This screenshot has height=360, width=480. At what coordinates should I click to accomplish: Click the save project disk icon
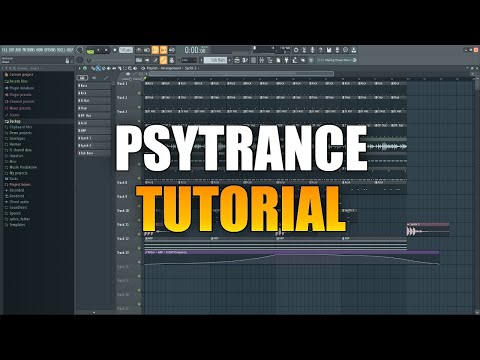click(x=329, y=50)
